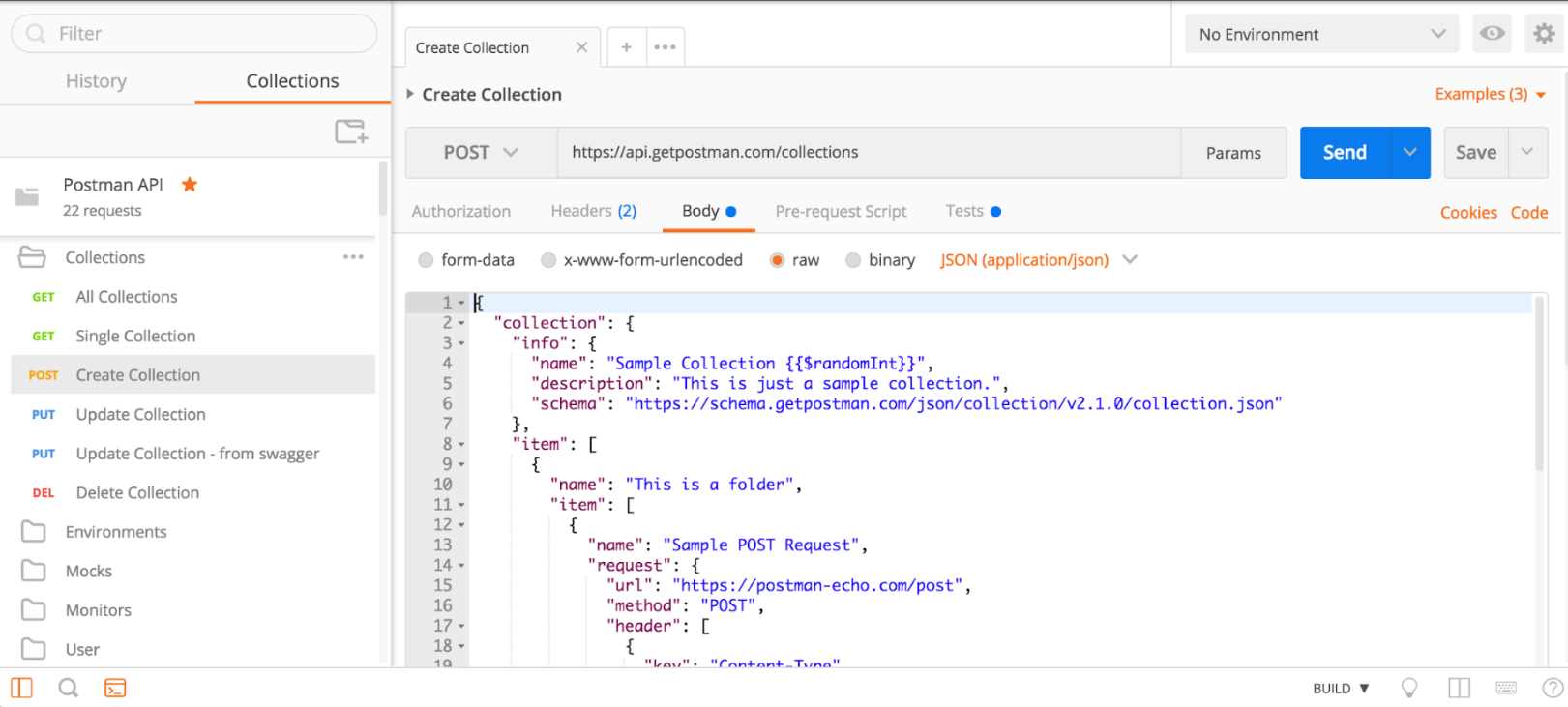
Task: Select the Single Collection GET request
Action: tap(193, 336)
